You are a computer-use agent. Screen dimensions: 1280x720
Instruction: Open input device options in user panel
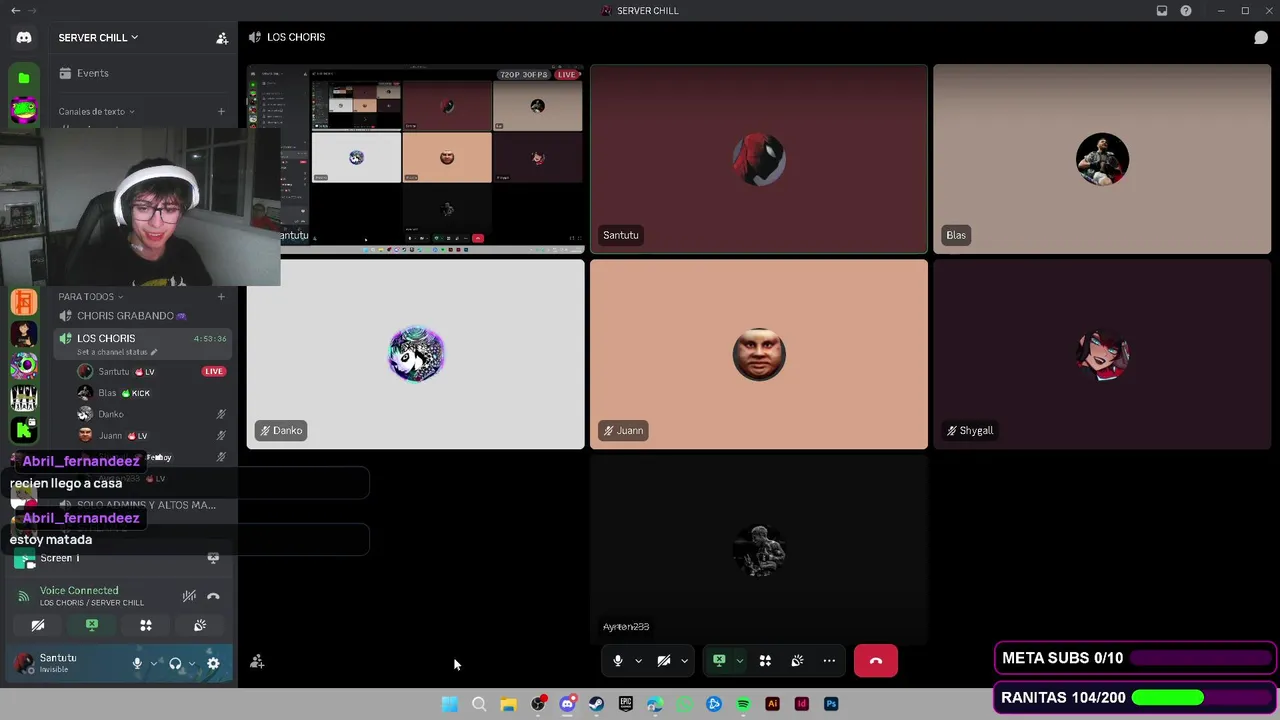153,663
